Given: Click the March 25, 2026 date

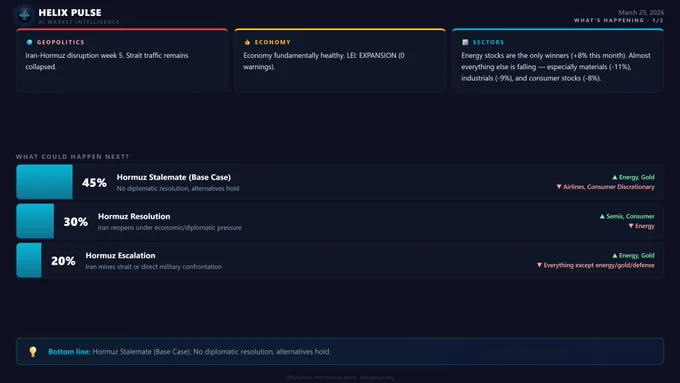Looking at the screenshot, I should pyautogui.click(x=641, y=12).
